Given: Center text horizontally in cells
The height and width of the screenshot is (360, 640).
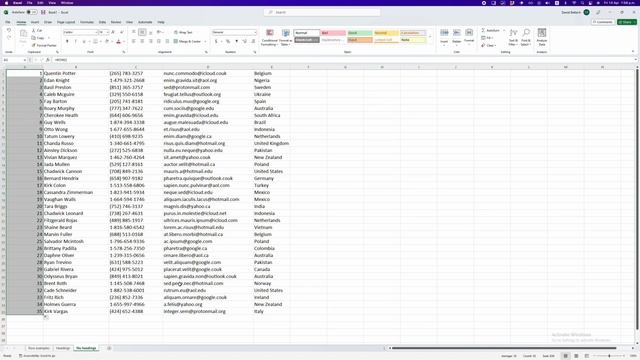Looking at the screenshot, I should (142, 41).
